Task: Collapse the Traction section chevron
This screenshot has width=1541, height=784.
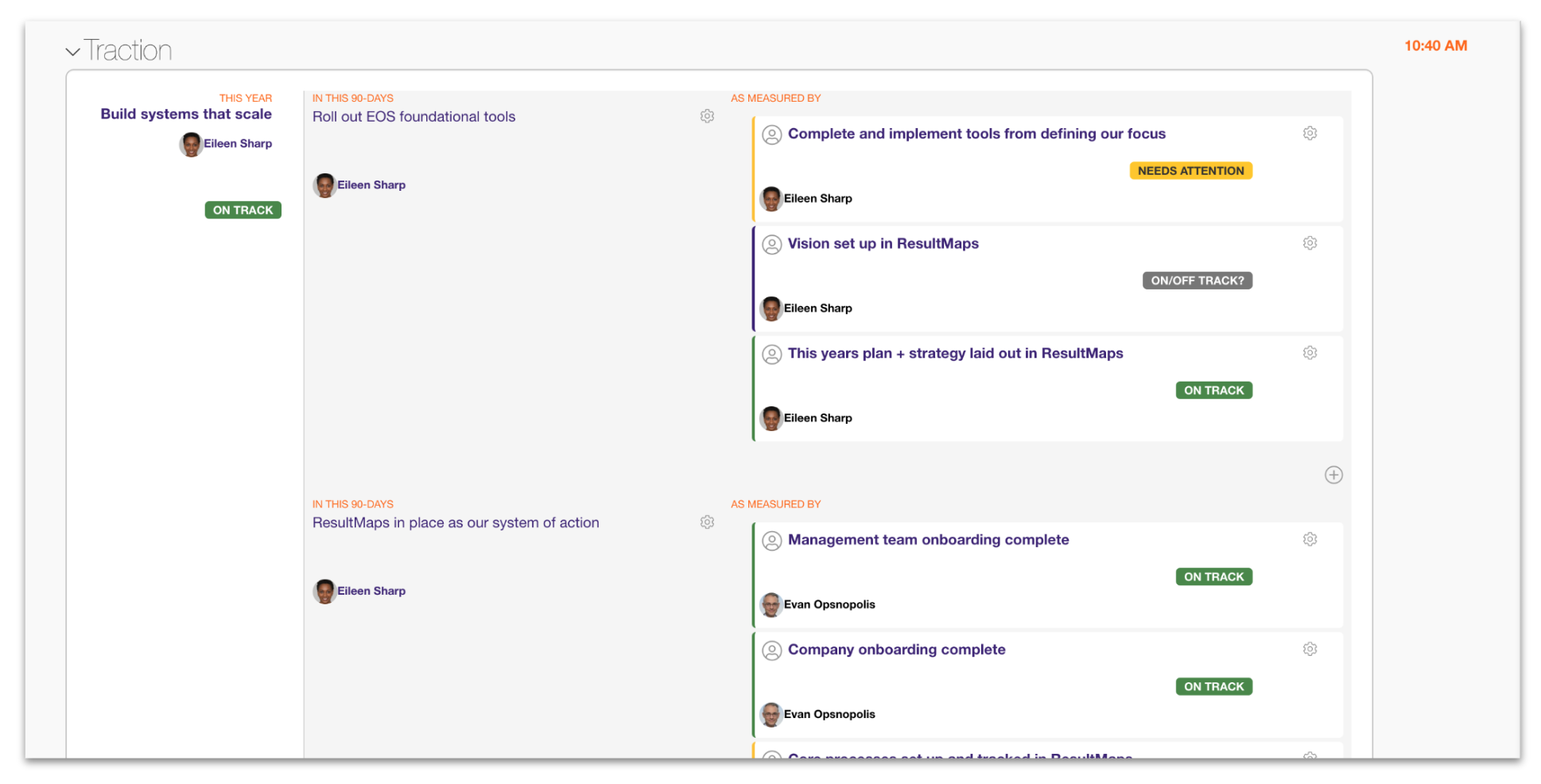Action: pyautogui.click(x=73, y=52)
